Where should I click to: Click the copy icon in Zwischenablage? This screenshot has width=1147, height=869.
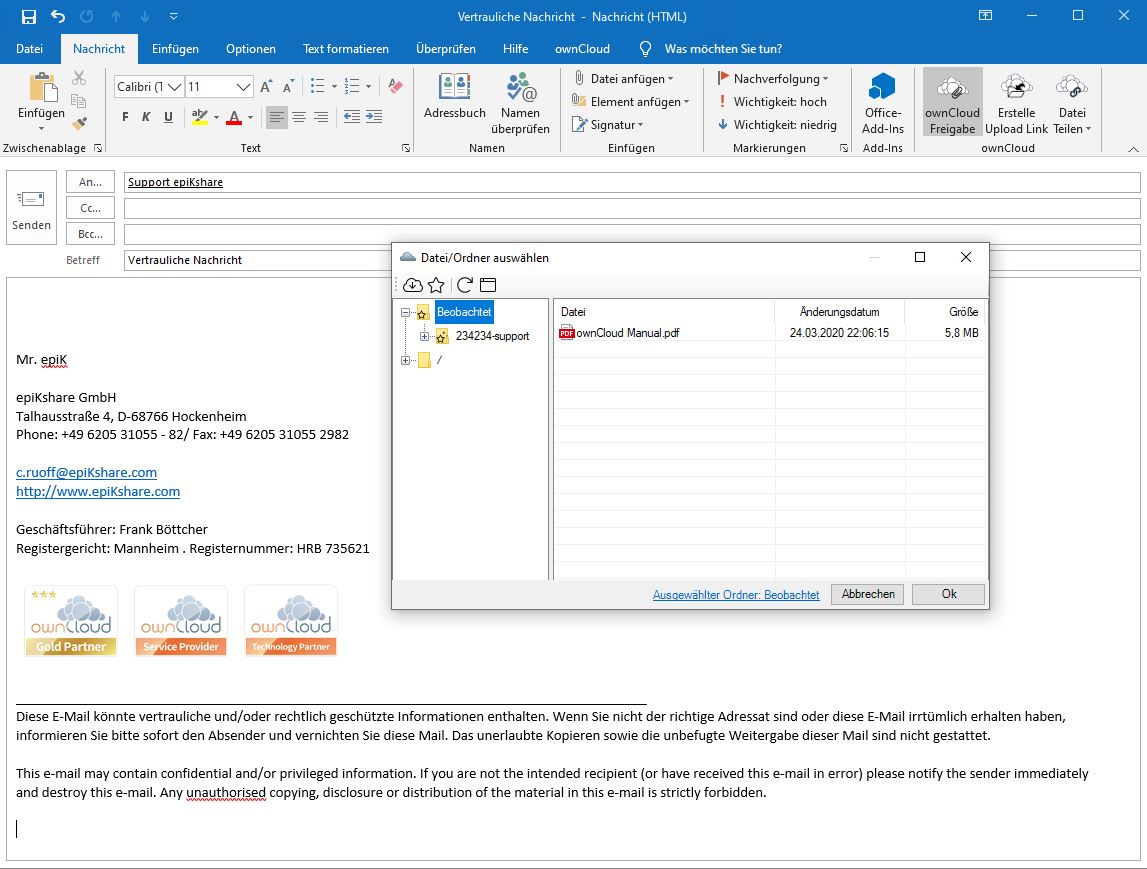coord(79,101)
